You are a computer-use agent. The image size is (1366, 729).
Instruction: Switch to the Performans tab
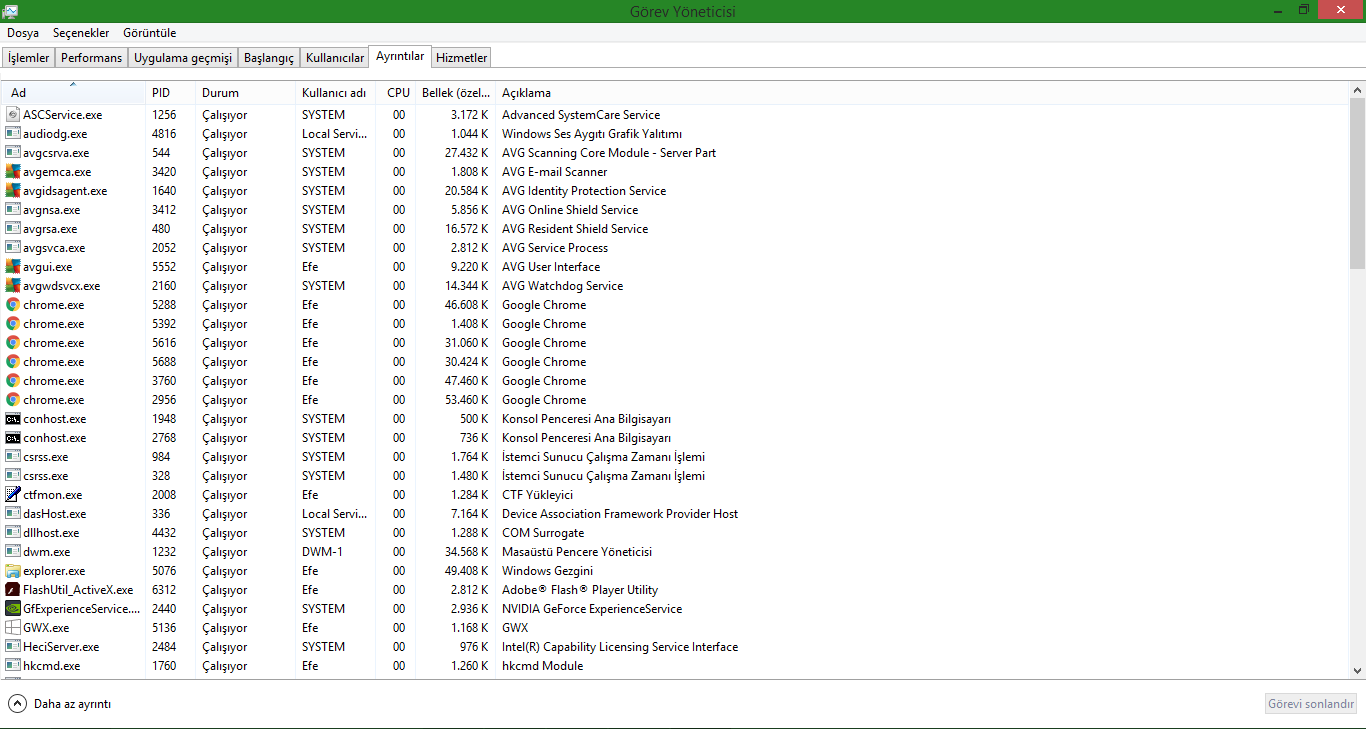pyautogui.click(x=91, y=58)
